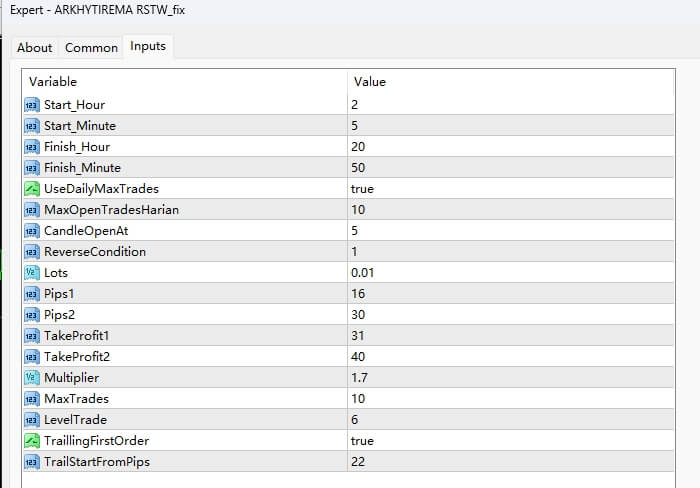Select the LevelTrade variable row

[x=75, y=419]
